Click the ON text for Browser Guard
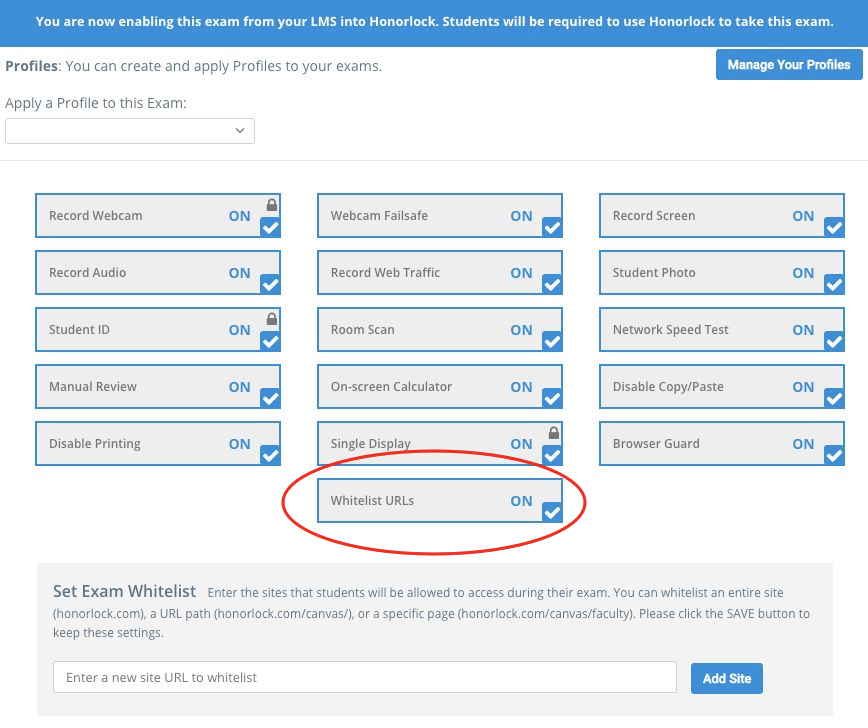This screenshot has width=868, height=728. (x=803, y=444)
